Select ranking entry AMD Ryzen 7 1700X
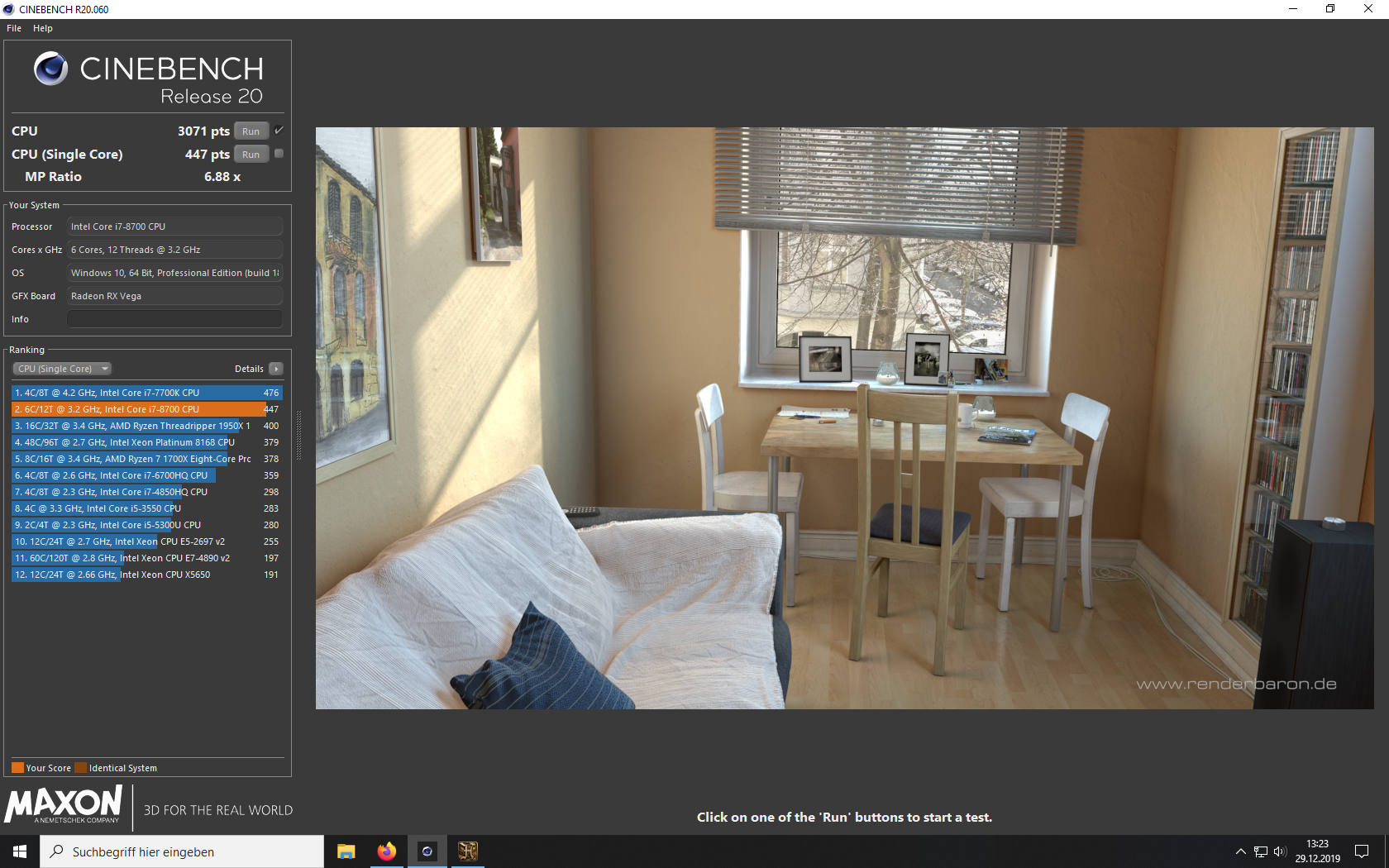The height and width of the screenshot is (868, 1389). point(147,459)
